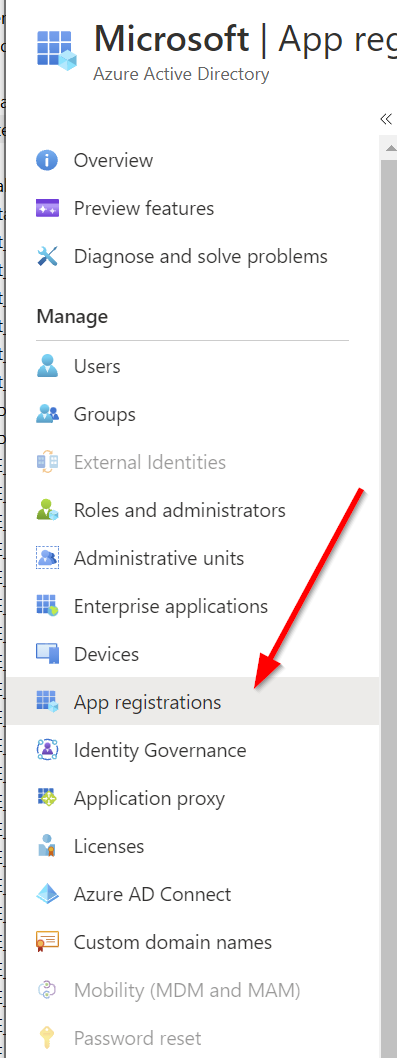Open the Devices menu entry
397x1058 pixels.
[x=194, y=654]
